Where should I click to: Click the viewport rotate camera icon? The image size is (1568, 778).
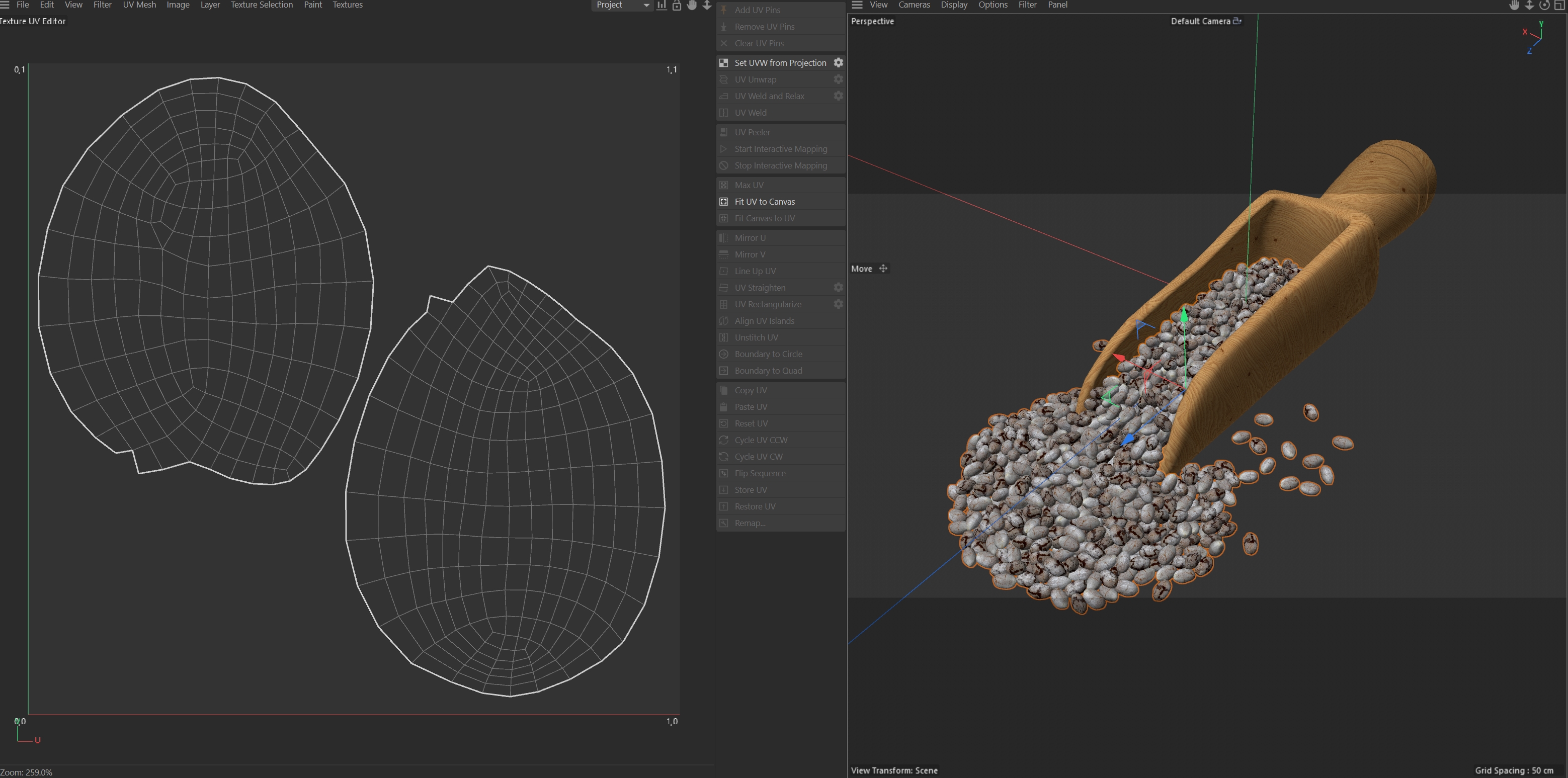[x=1544, y=5]
